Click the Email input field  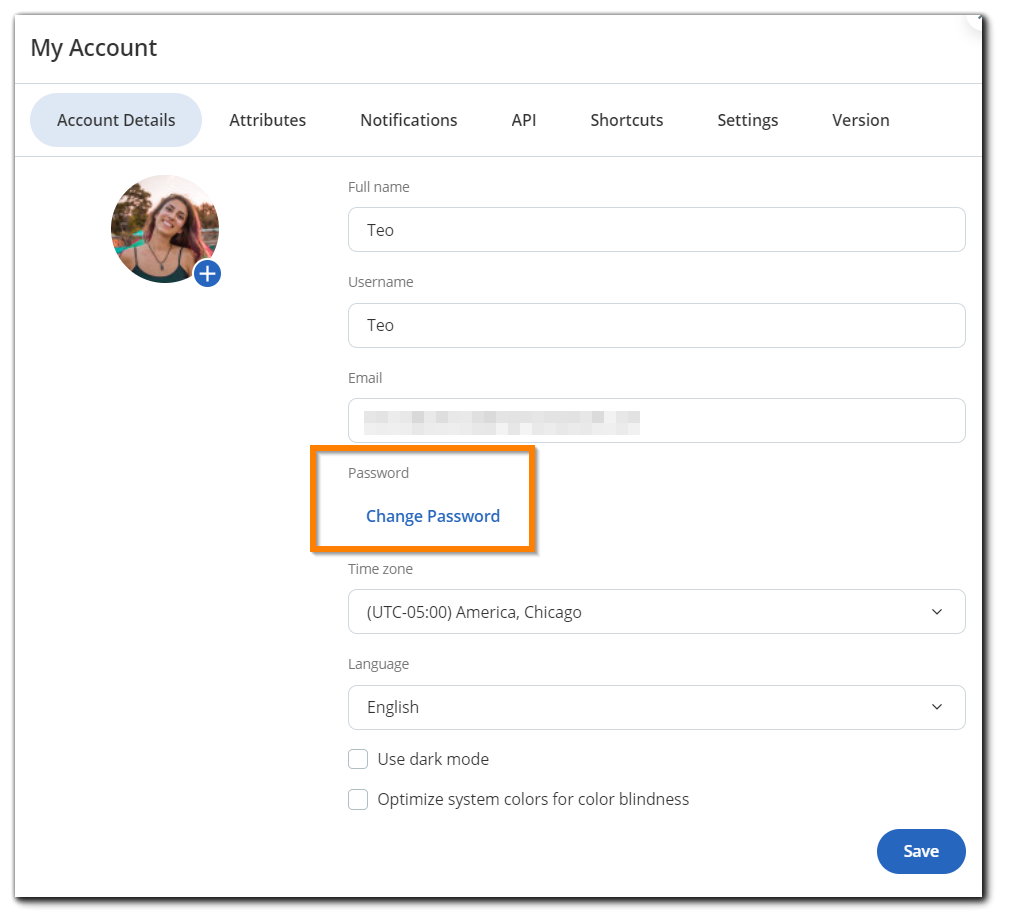pyautogui.click(x=656, y=421)
